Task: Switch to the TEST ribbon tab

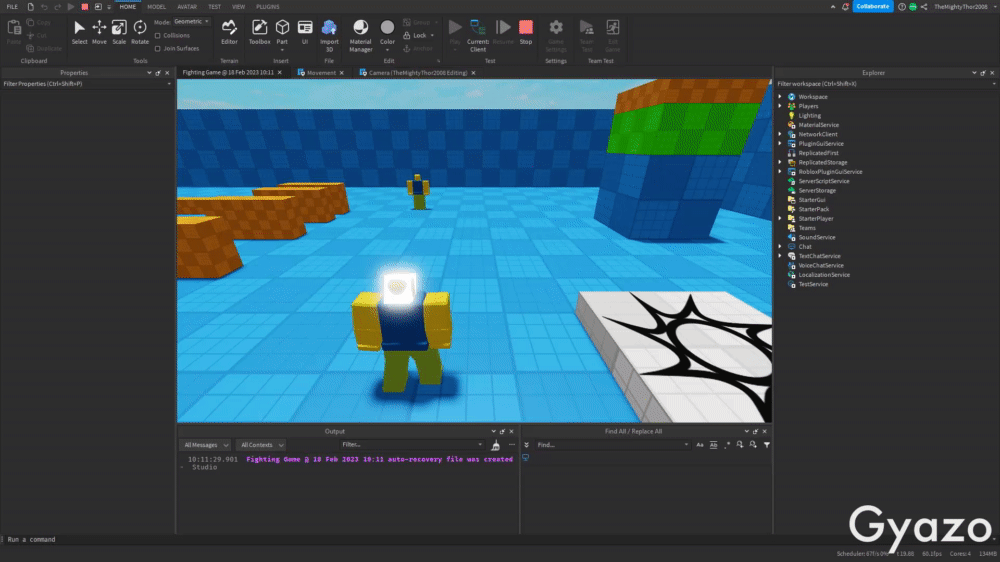Action: pos(214,6)
